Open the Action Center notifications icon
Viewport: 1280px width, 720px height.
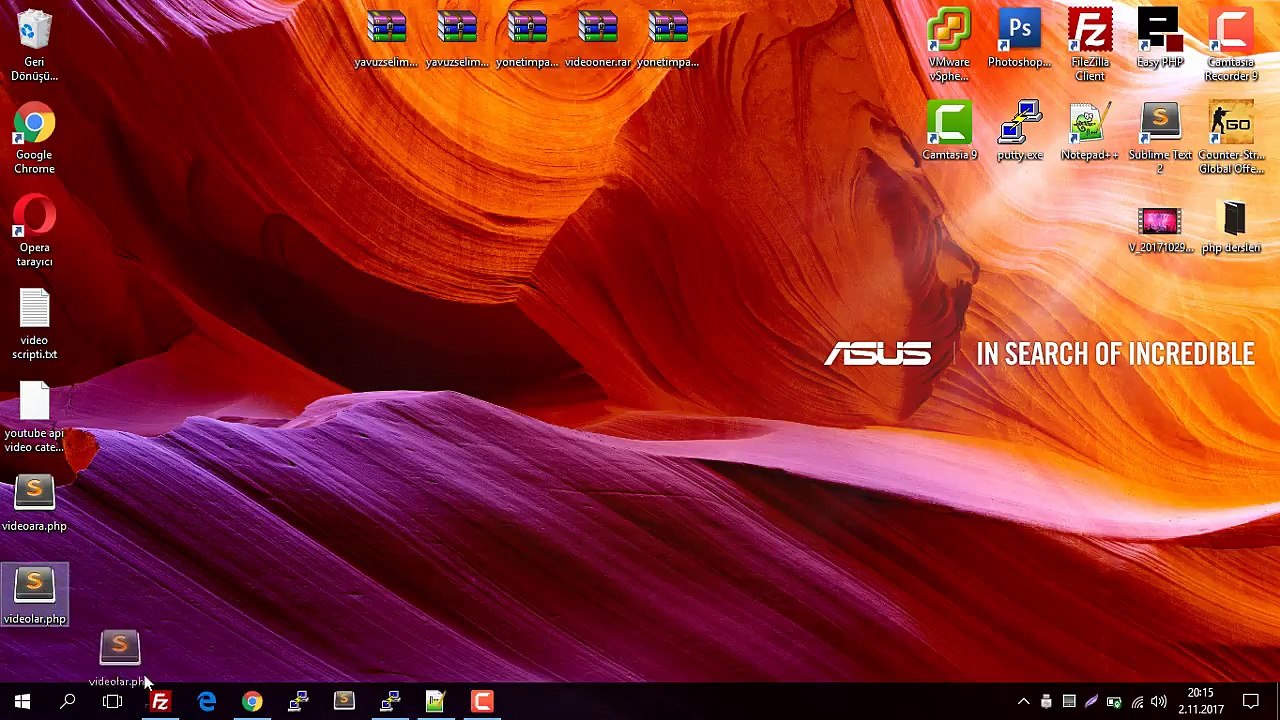click(x=1251, y=702)
